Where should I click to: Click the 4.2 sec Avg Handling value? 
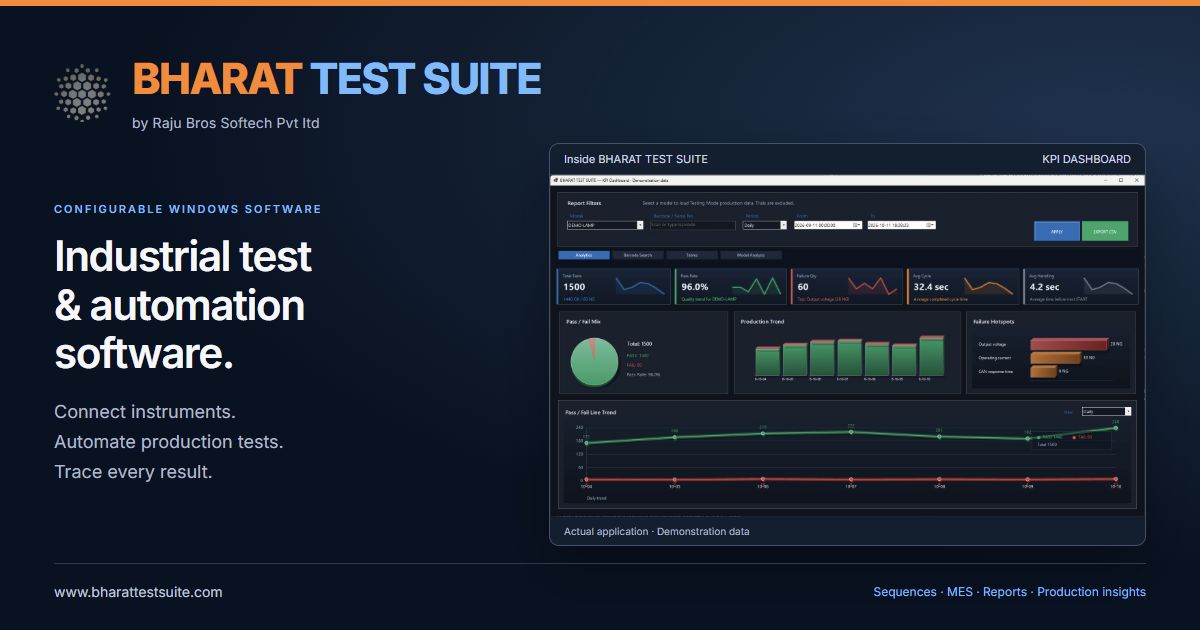[1045, 287]
